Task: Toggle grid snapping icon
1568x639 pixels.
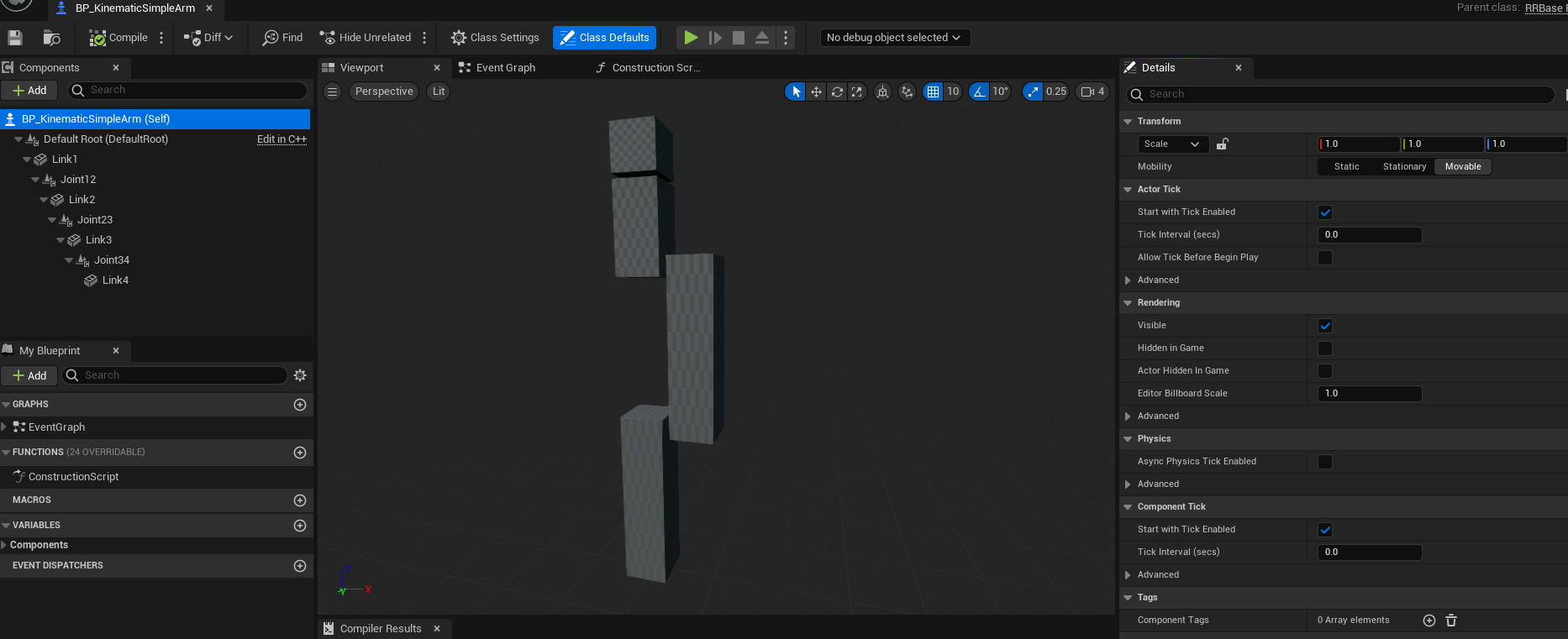Action: 933,92
